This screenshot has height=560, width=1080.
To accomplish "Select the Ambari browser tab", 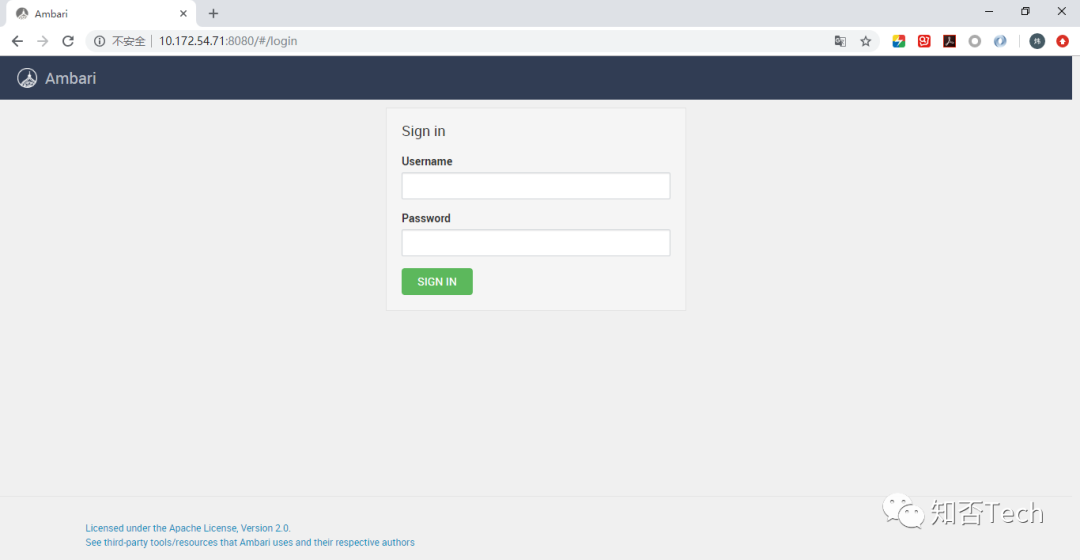I will (x=101, y=14).
